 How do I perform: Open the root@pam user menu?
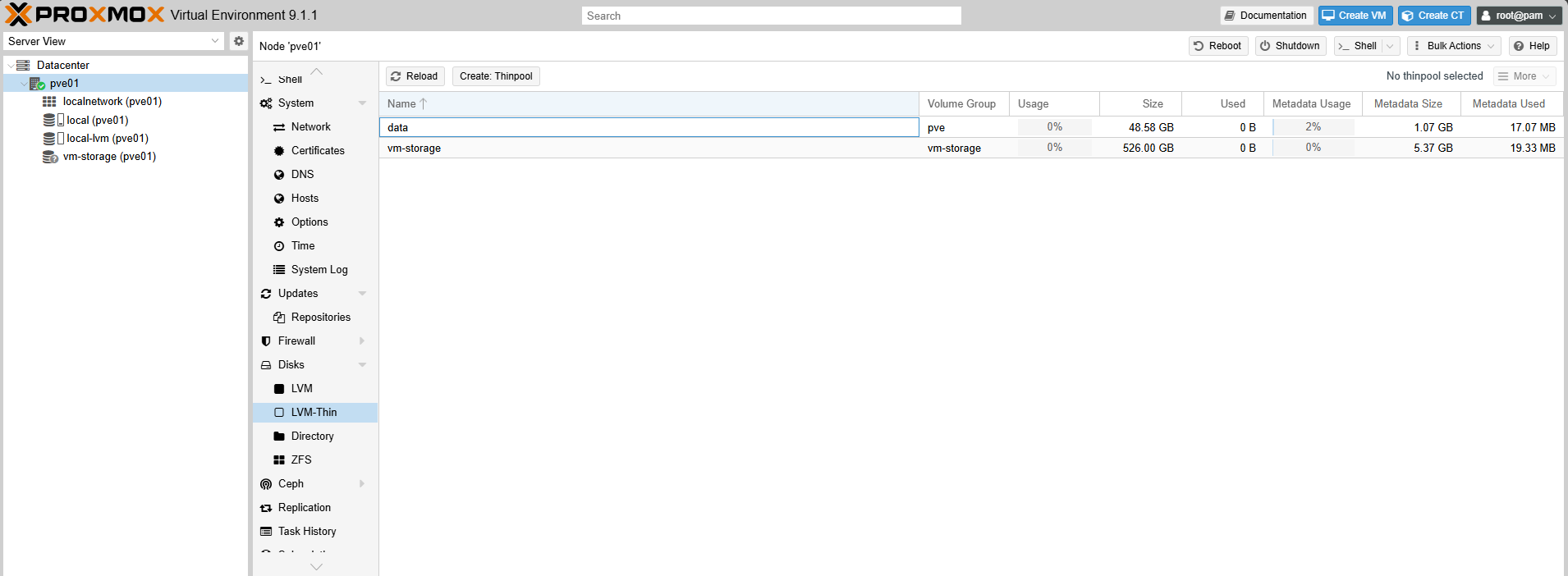tap(1519, 16)
